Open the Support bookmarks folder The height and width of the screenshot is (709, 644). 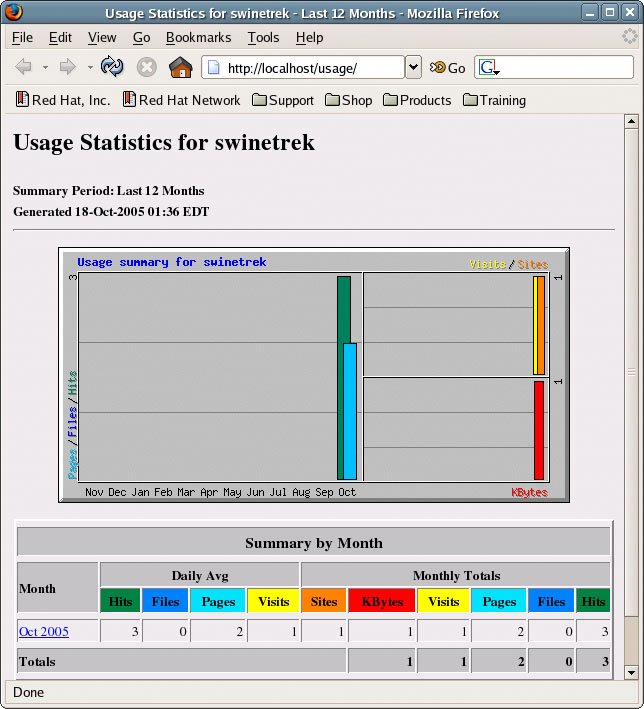click(282, 100)
